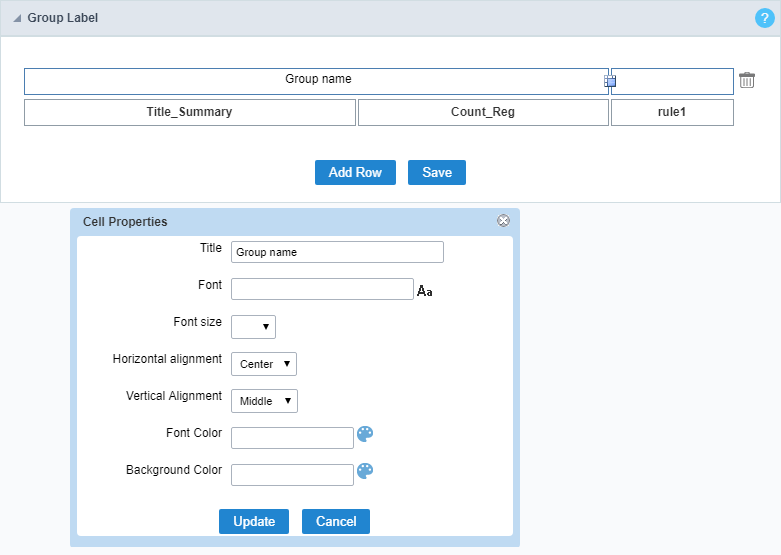This screenshot has width=781, height=555.
Task: Open cell properties icon on Group name cell
Action: [x=610, y=81]
